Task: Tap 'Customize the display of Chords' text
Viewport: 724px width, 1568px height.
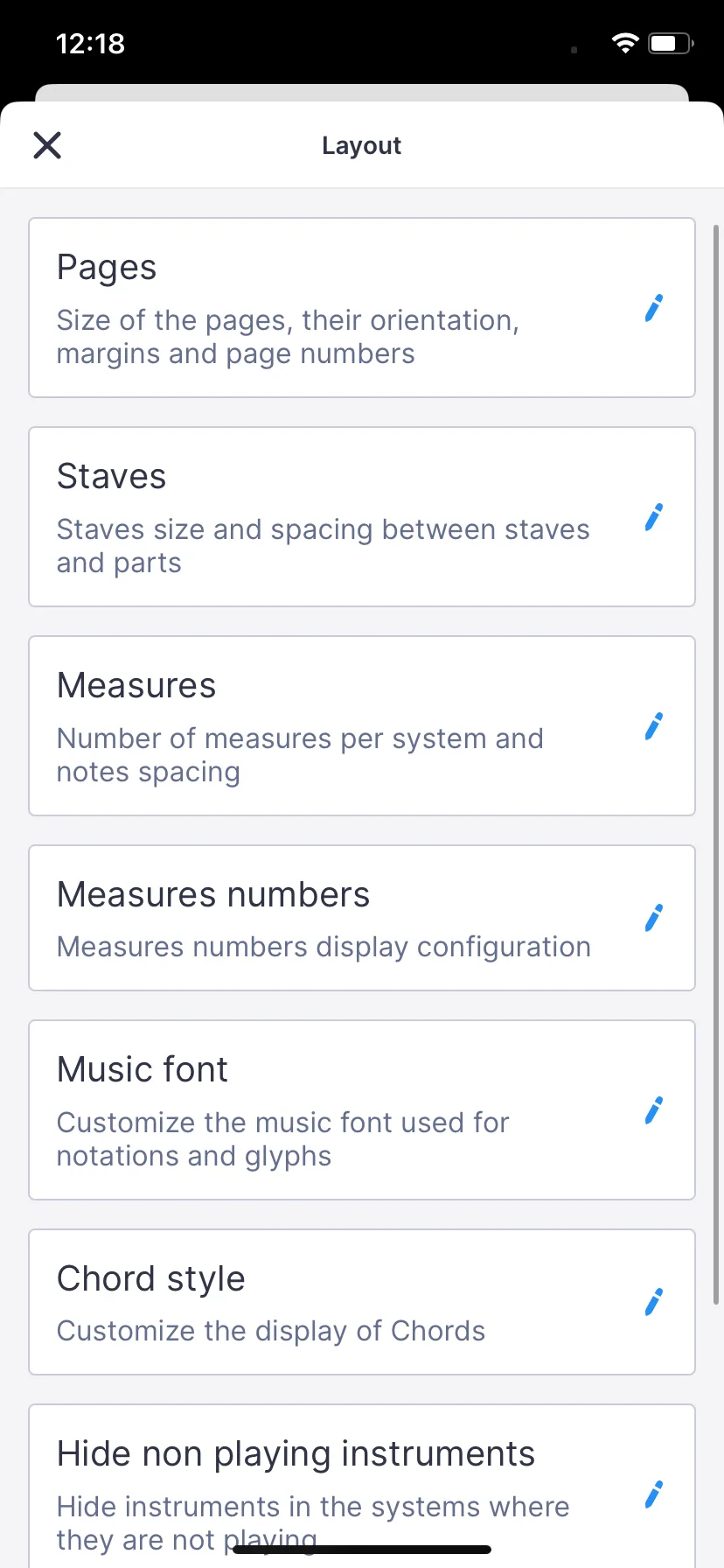Action: (x=270, y=1331)
